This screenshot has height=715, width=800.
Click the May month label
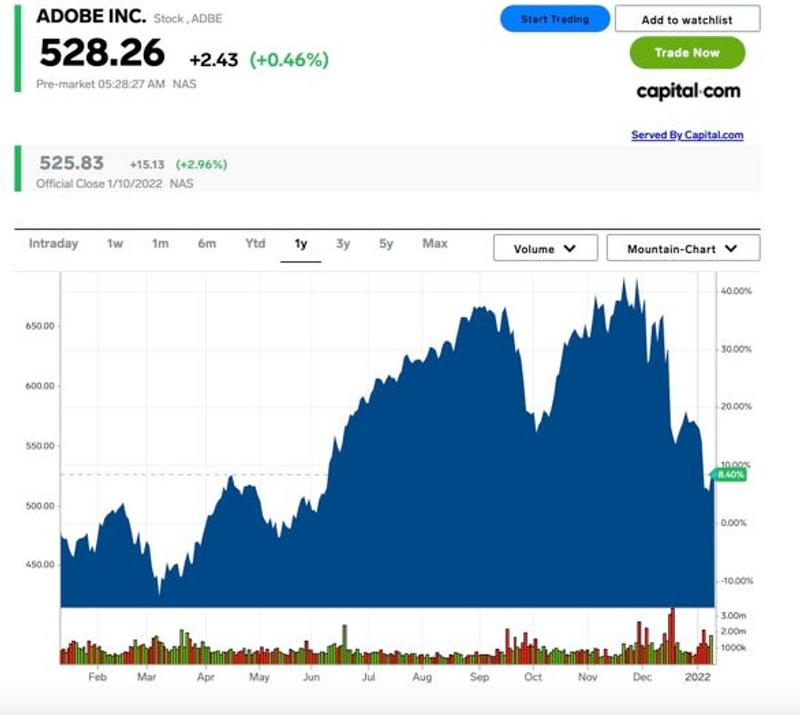[259, 678]
